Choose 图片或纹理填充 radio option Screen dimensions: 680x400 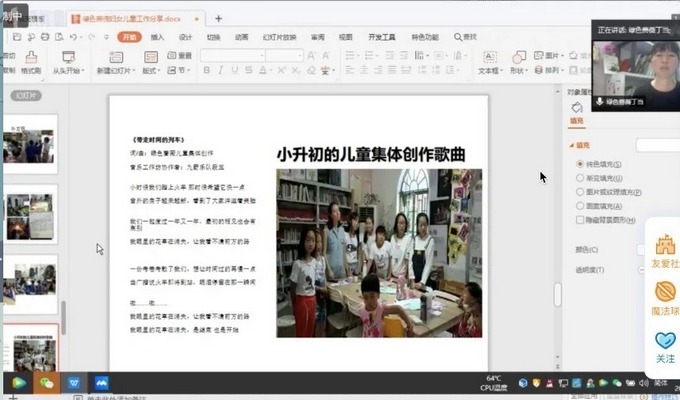[579, 191]
